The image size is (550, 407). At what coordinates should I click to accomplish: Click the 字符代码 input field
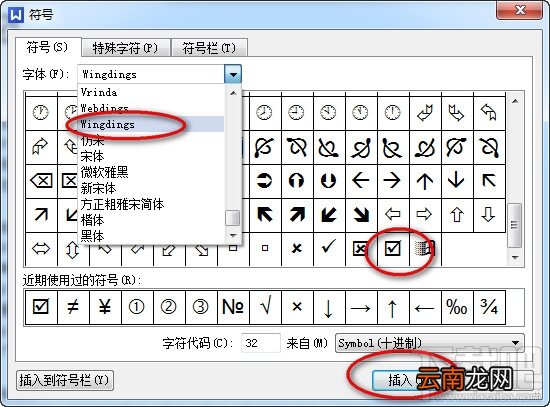pyautogui.click(x=260, y=343)
